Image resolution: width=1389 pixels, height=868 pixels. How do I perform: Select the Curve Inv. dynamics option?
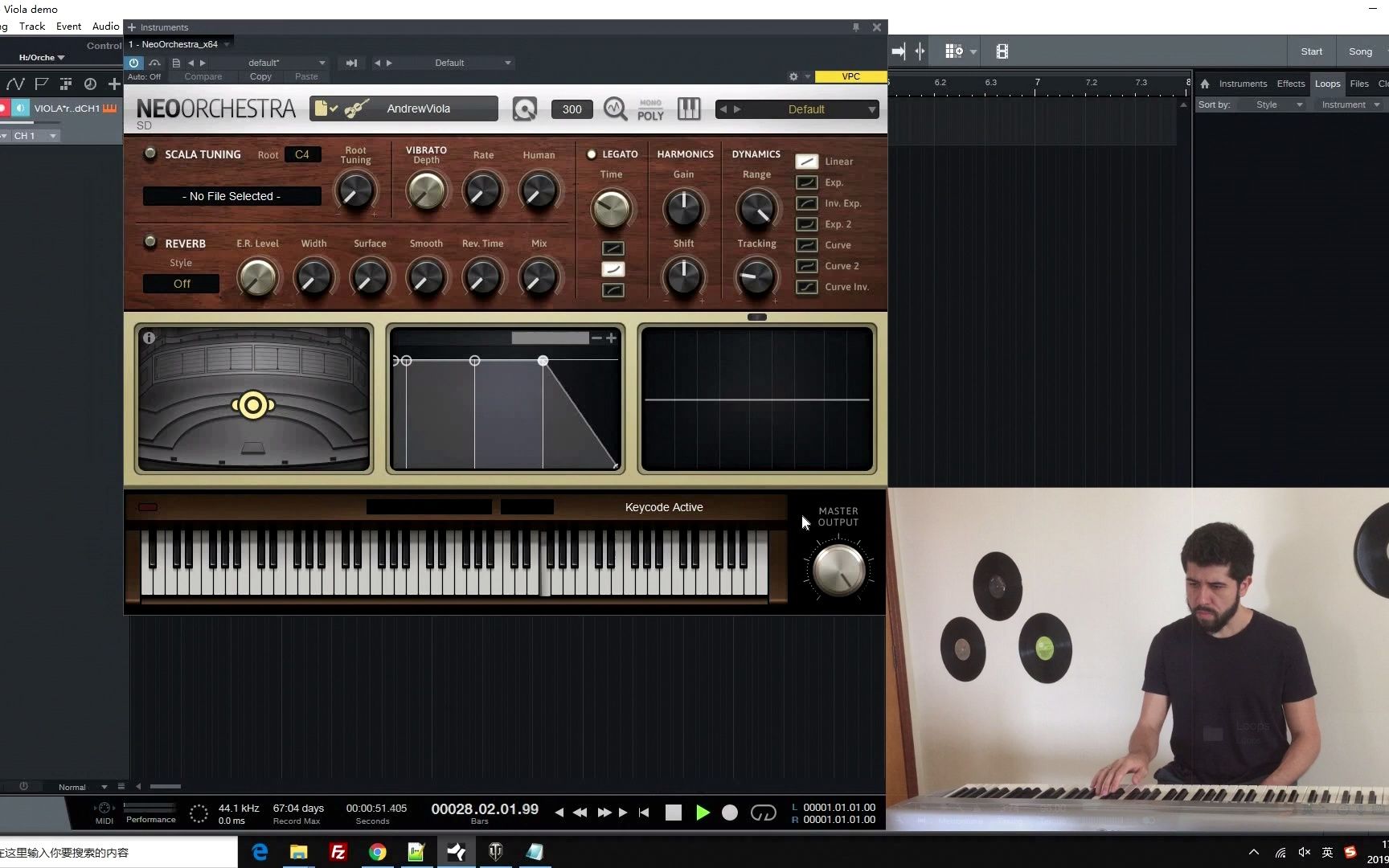pos(806,287)
